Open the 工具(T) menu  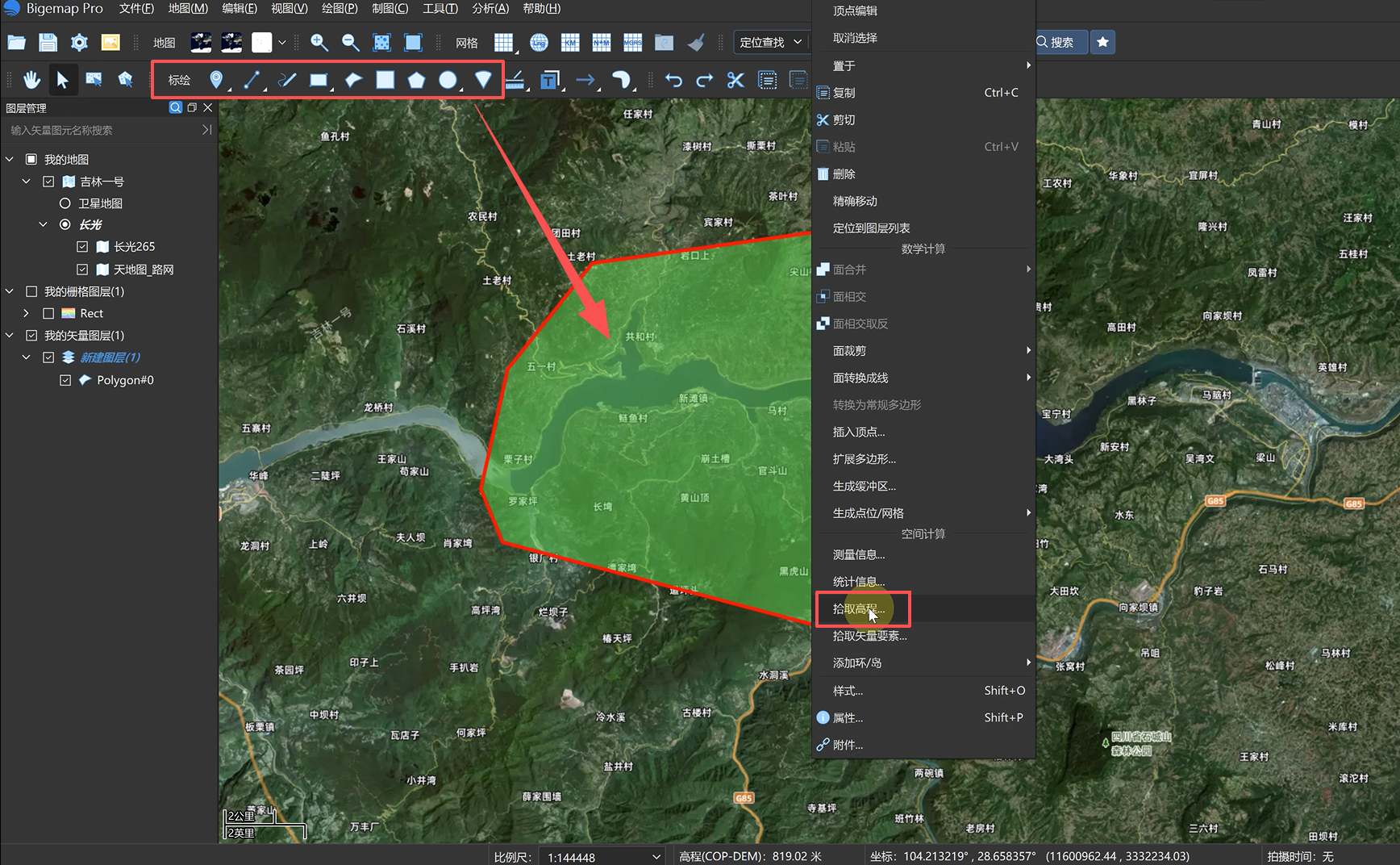tap(440, 9)
